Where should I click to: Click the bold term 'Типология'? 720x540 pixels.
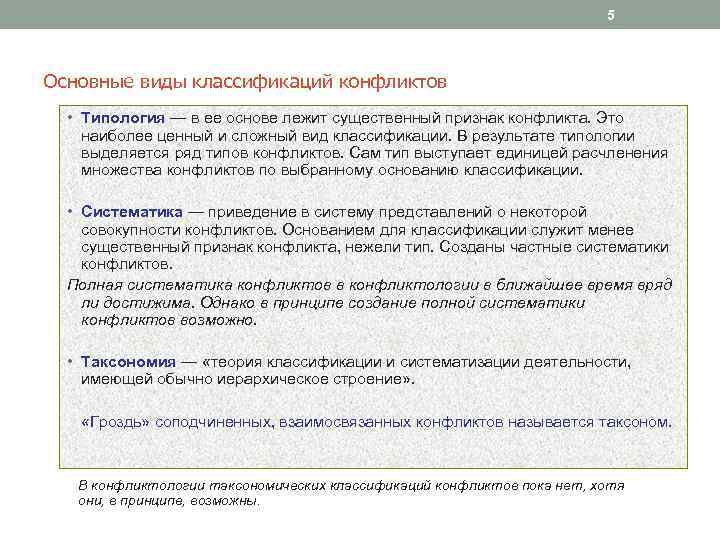(123, 118)
